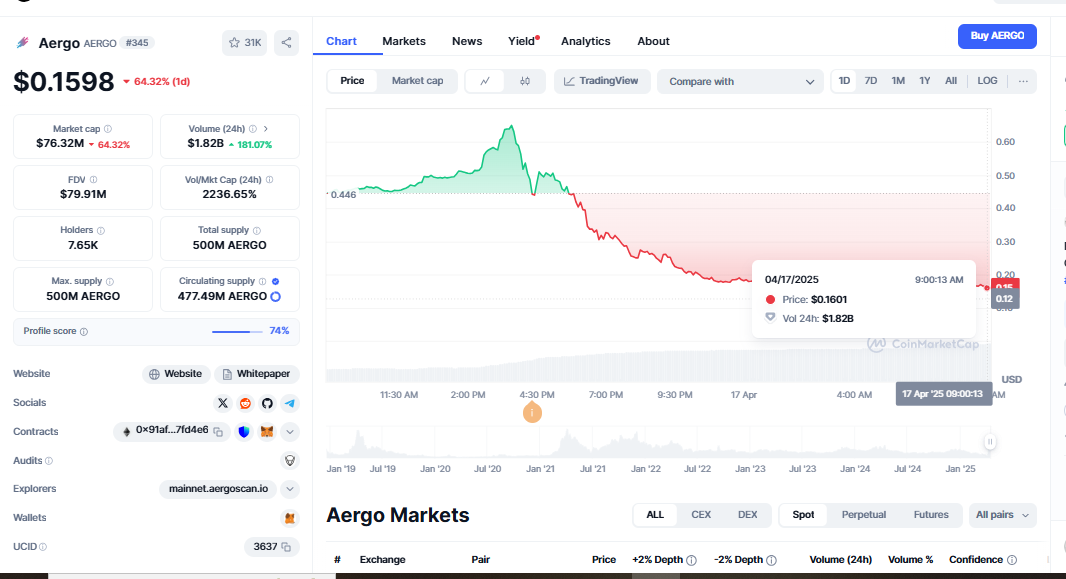Click Holders info icon
The width and height of the screenshot is (1066, 579).
pyautogui.click(x=101, y=230)
